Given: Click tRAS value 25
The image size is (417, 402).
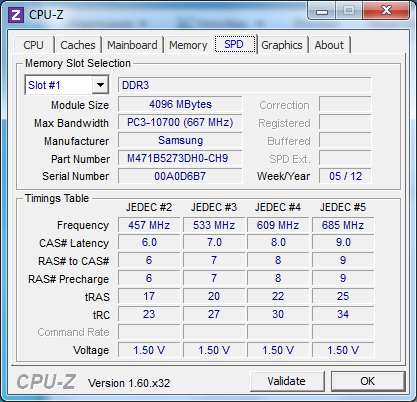Looking at the screenshot, I should [343, 296].
